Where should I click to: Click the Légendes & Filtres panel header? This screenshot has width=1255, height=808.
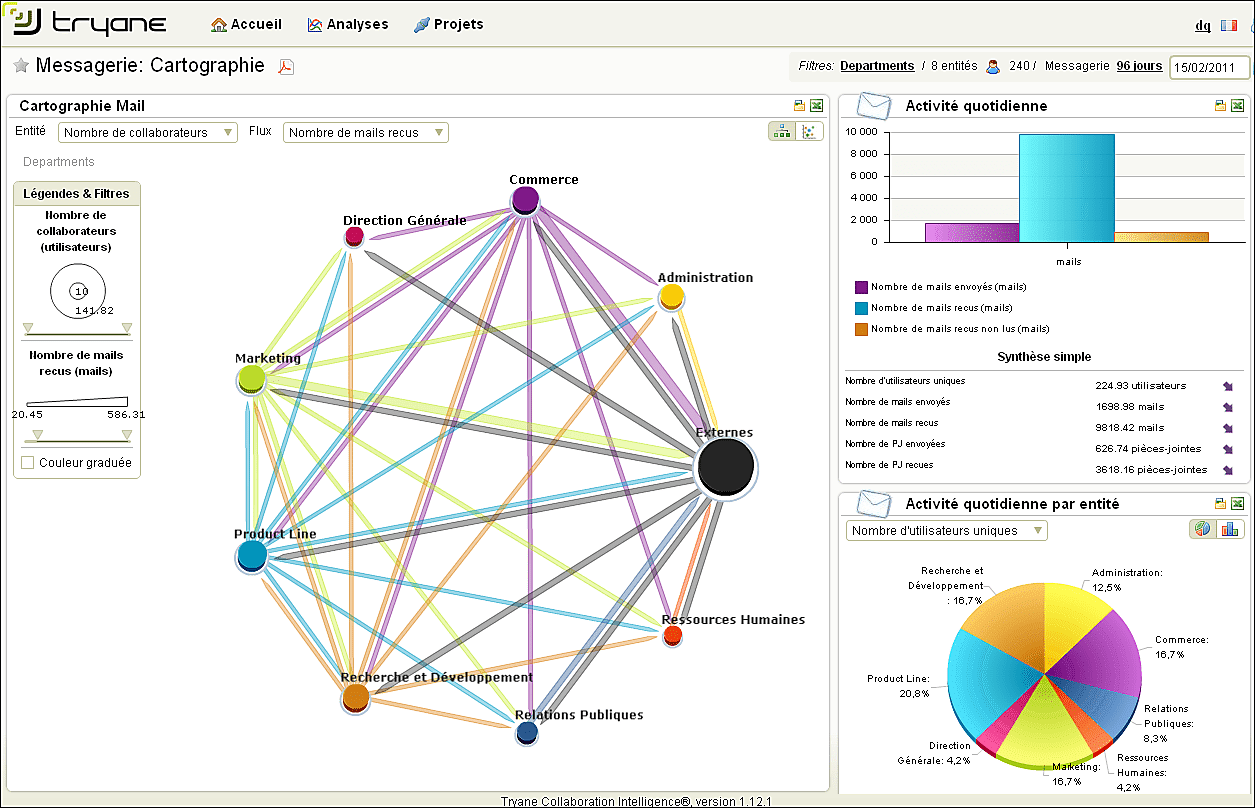click(77, 194)
